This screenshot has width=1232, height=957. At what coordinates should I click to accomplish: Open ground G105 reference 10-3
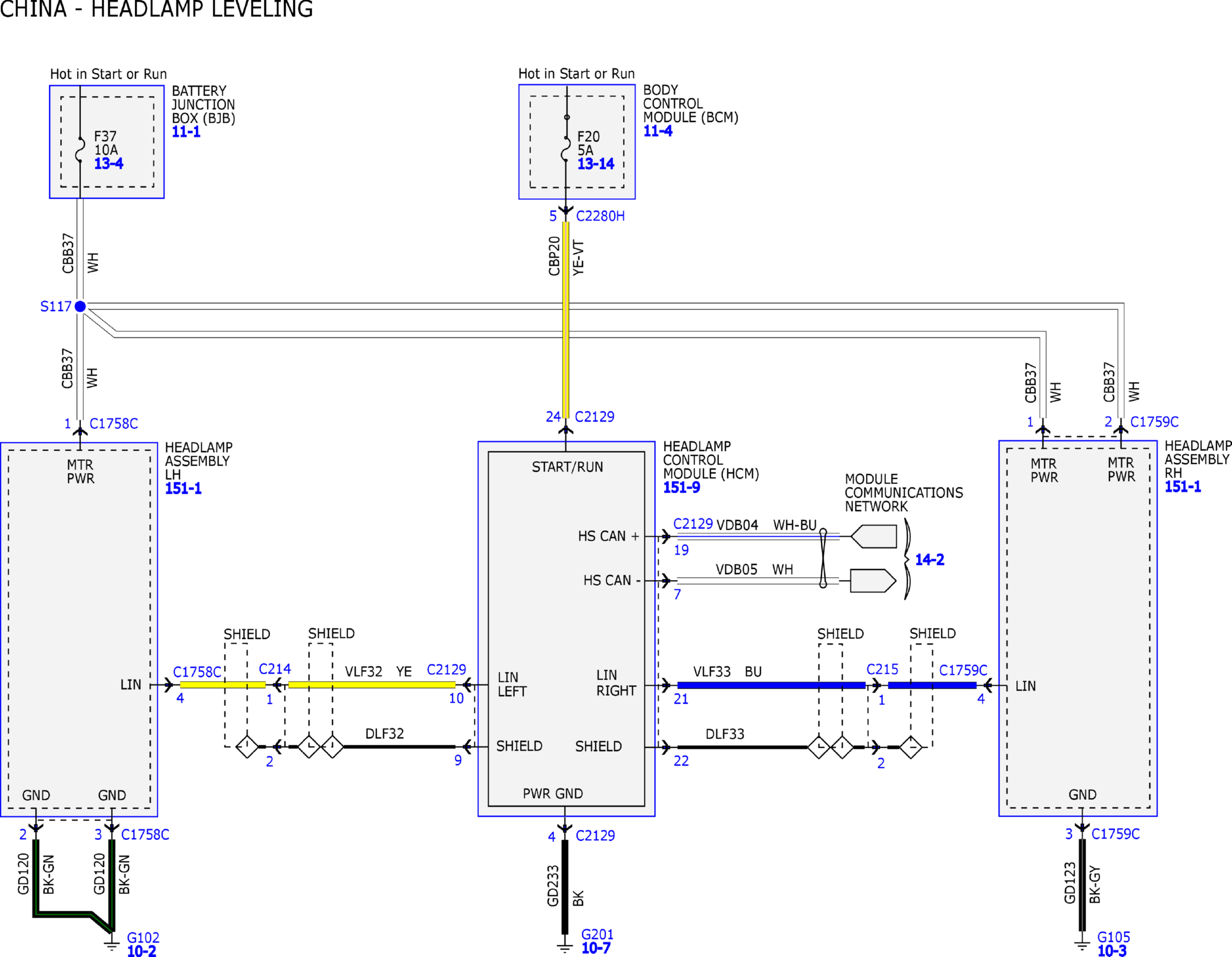coord(1112,951)
